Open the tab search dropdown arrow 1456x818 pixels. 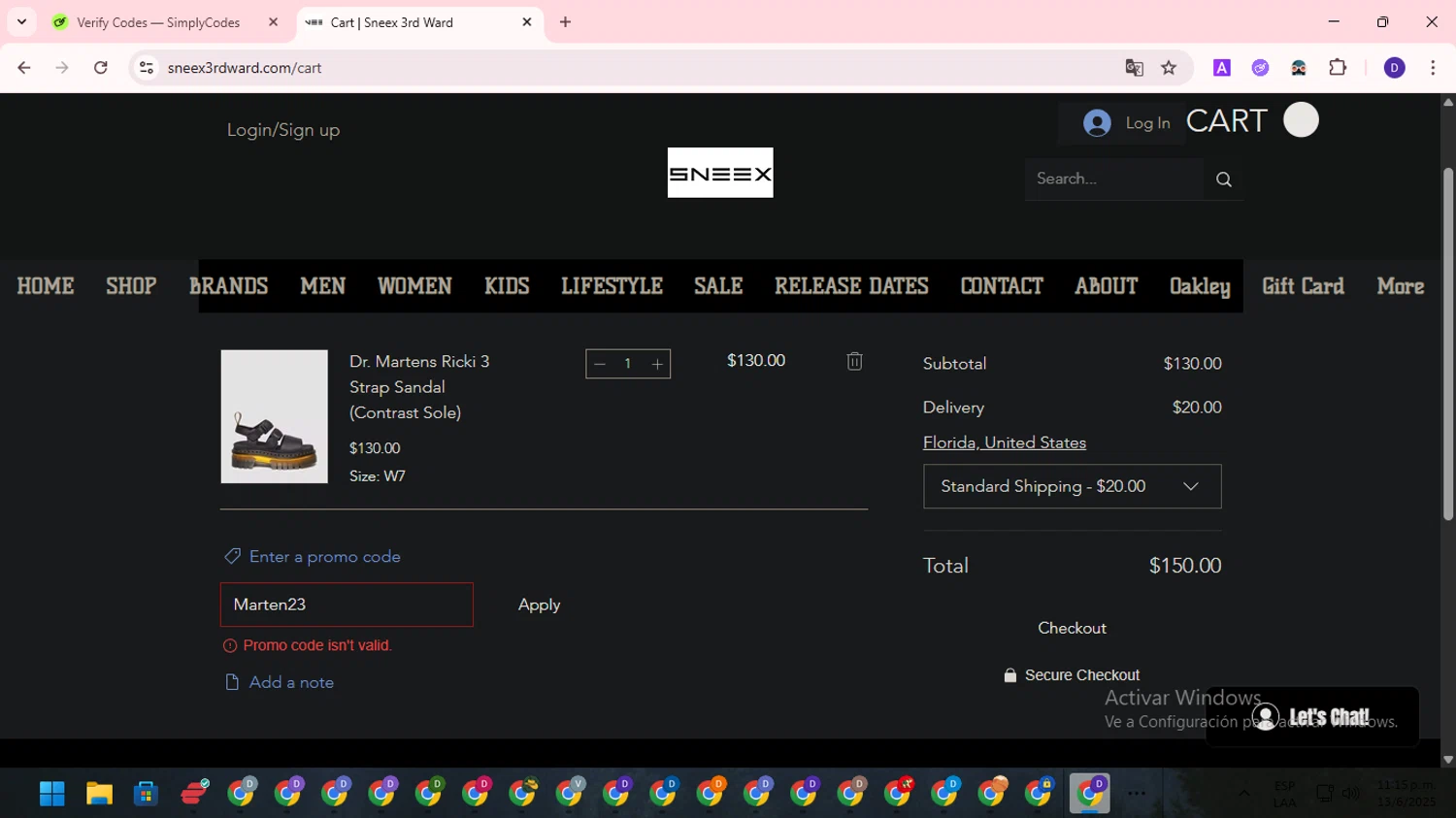[x=21, y=22]
